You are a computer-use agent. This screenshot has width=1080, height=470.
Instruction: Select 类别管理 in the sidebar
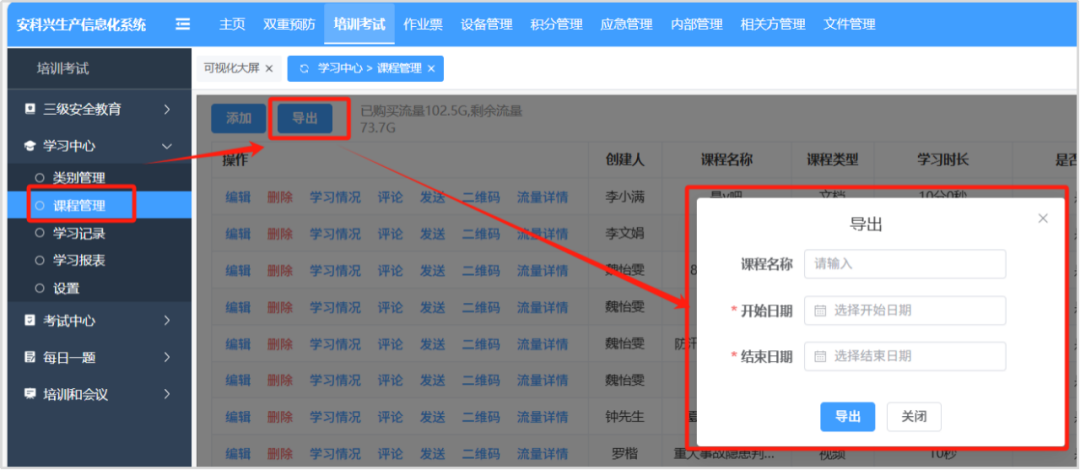tap(78, 178)
